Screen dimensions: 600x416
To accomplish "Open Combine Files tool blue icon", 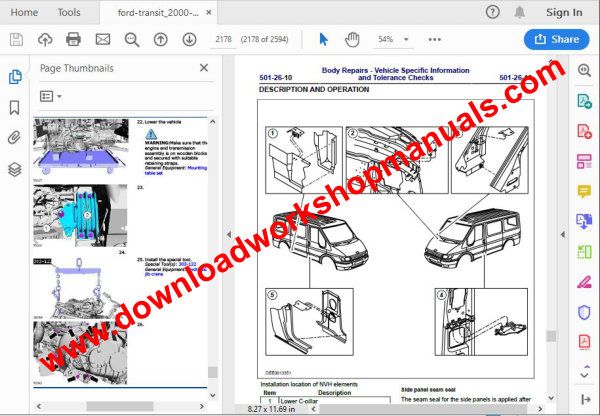I will (x=584, y=221).
